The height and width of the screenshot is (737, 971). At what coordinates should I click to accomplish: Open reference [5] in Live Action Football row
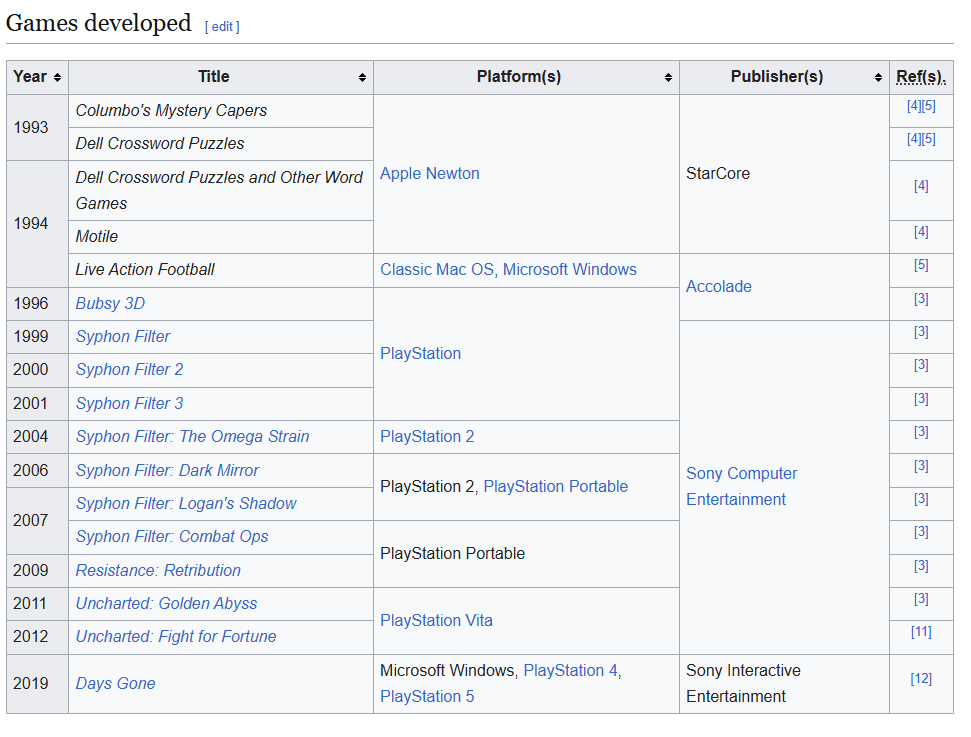(921, 265)
